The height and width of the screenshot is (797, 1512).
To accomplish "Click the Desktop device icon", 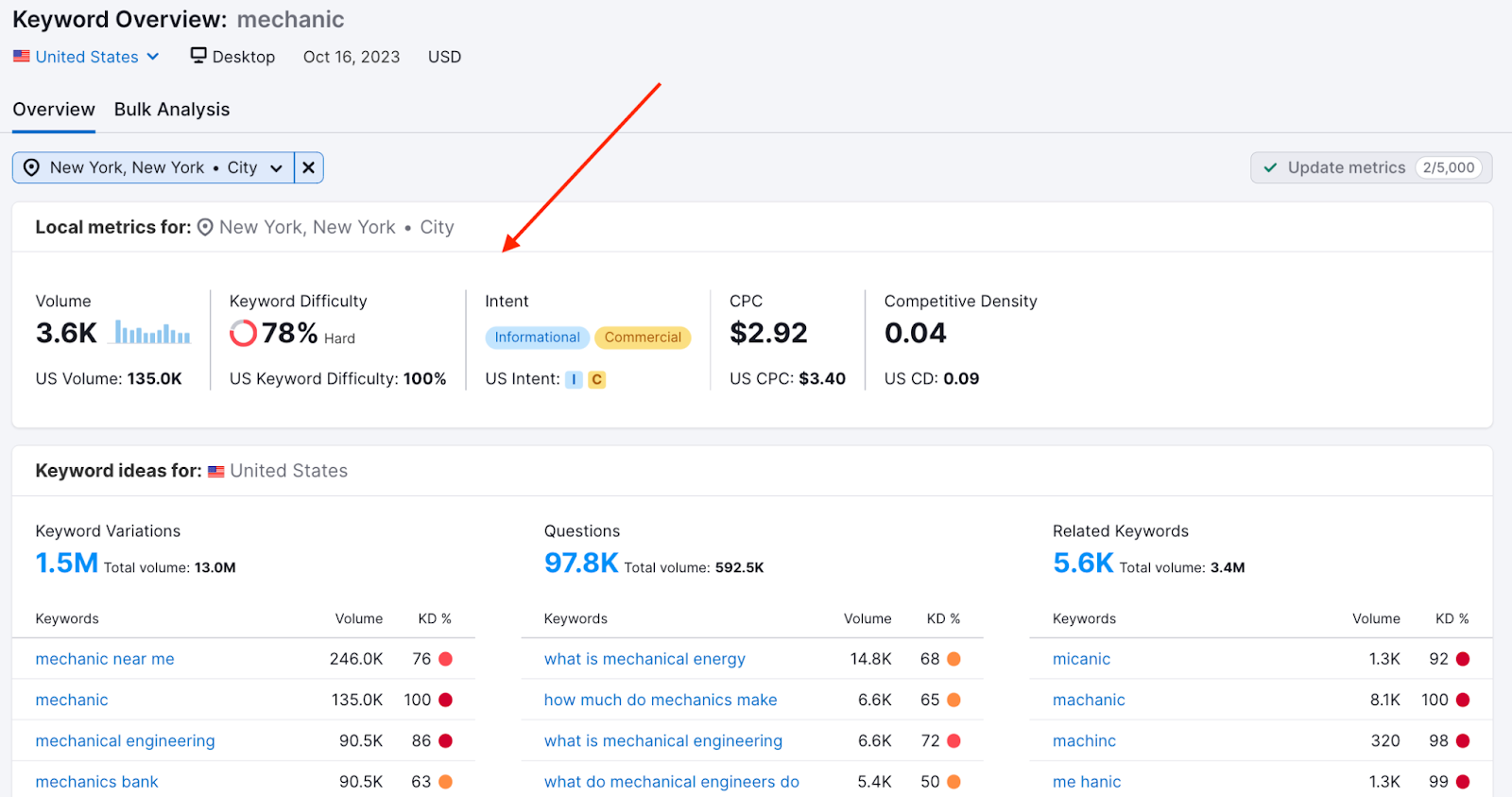I will (198, 56).
